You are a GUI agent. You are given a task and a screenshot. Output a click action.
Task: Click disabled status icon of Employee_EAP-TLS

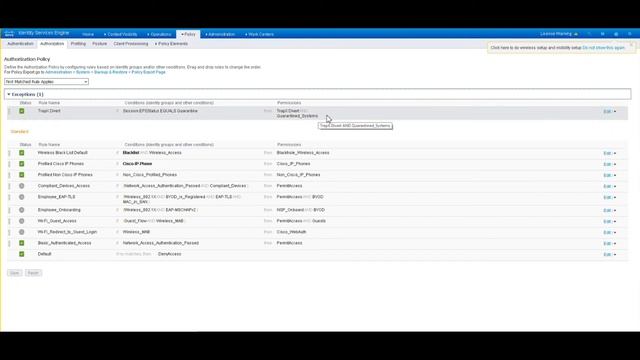pos(22,197)
